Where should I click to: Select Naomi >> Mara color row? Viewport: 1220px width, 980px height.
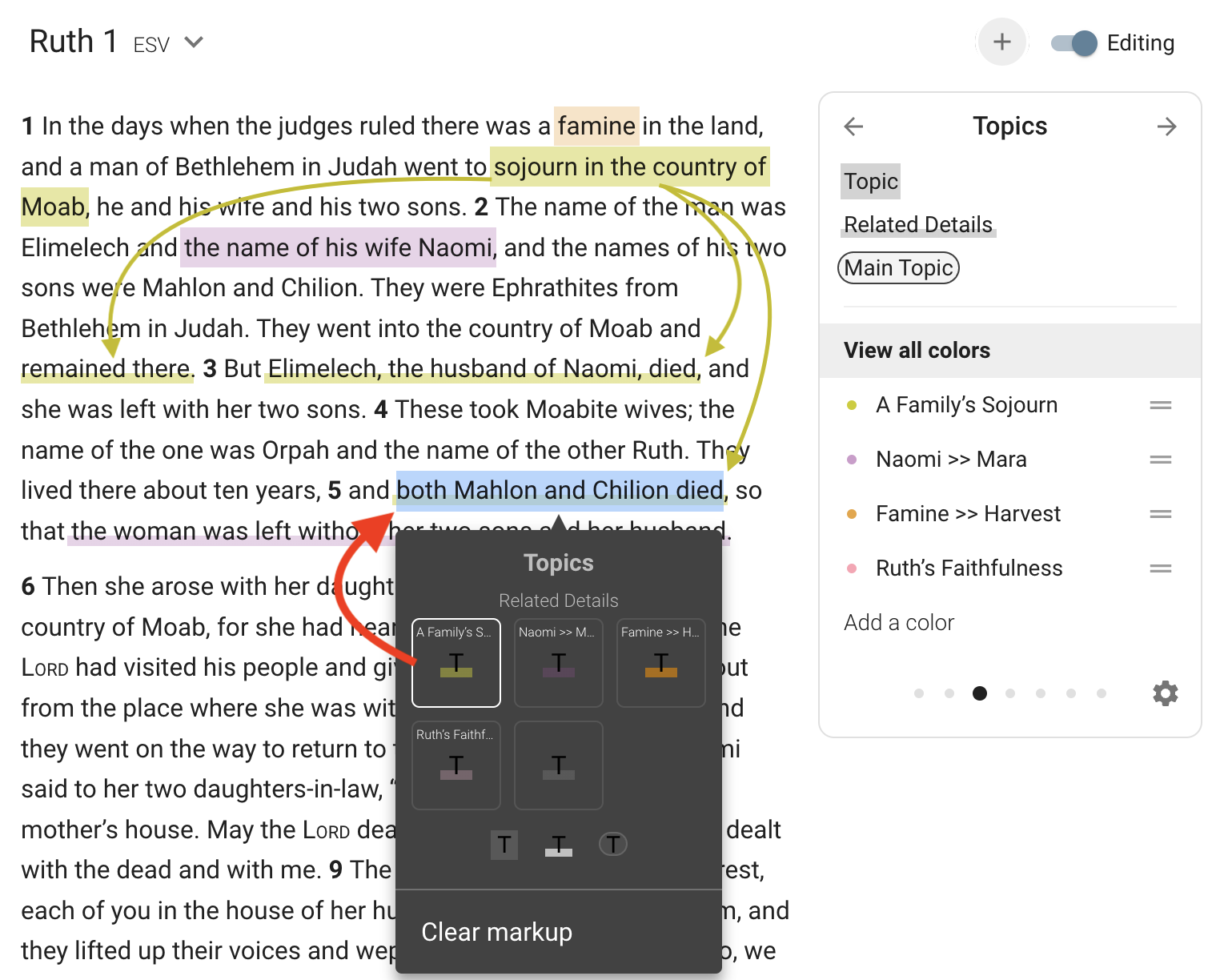(x=1010, y=460)
